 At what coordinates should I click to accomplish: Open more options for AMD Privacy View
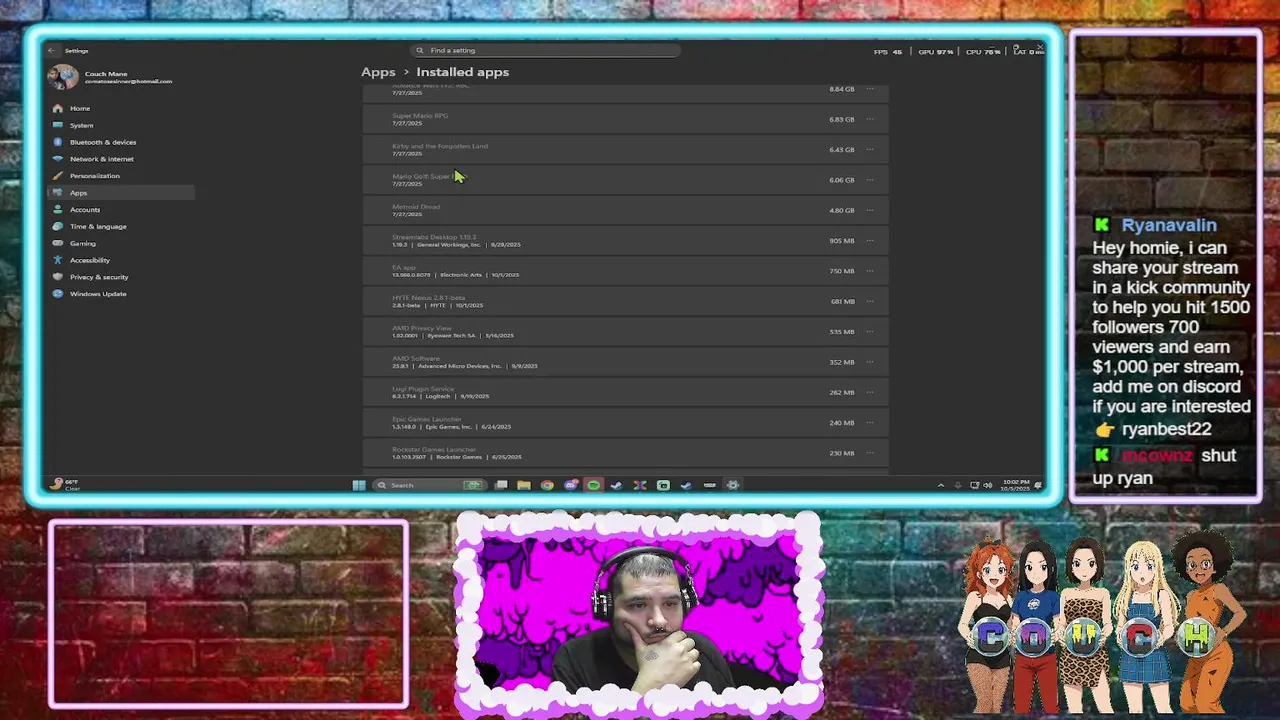tap(871, 331)
